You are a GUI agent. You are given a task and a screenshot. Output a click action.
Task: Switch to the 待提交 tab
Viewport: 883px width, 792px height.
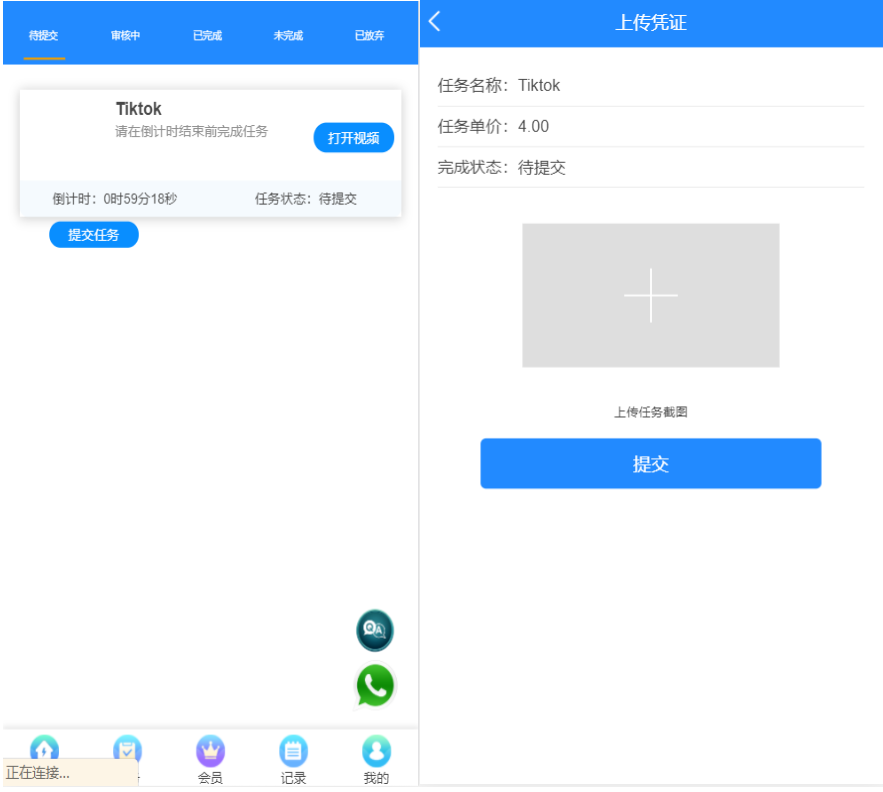pos(44,36)
